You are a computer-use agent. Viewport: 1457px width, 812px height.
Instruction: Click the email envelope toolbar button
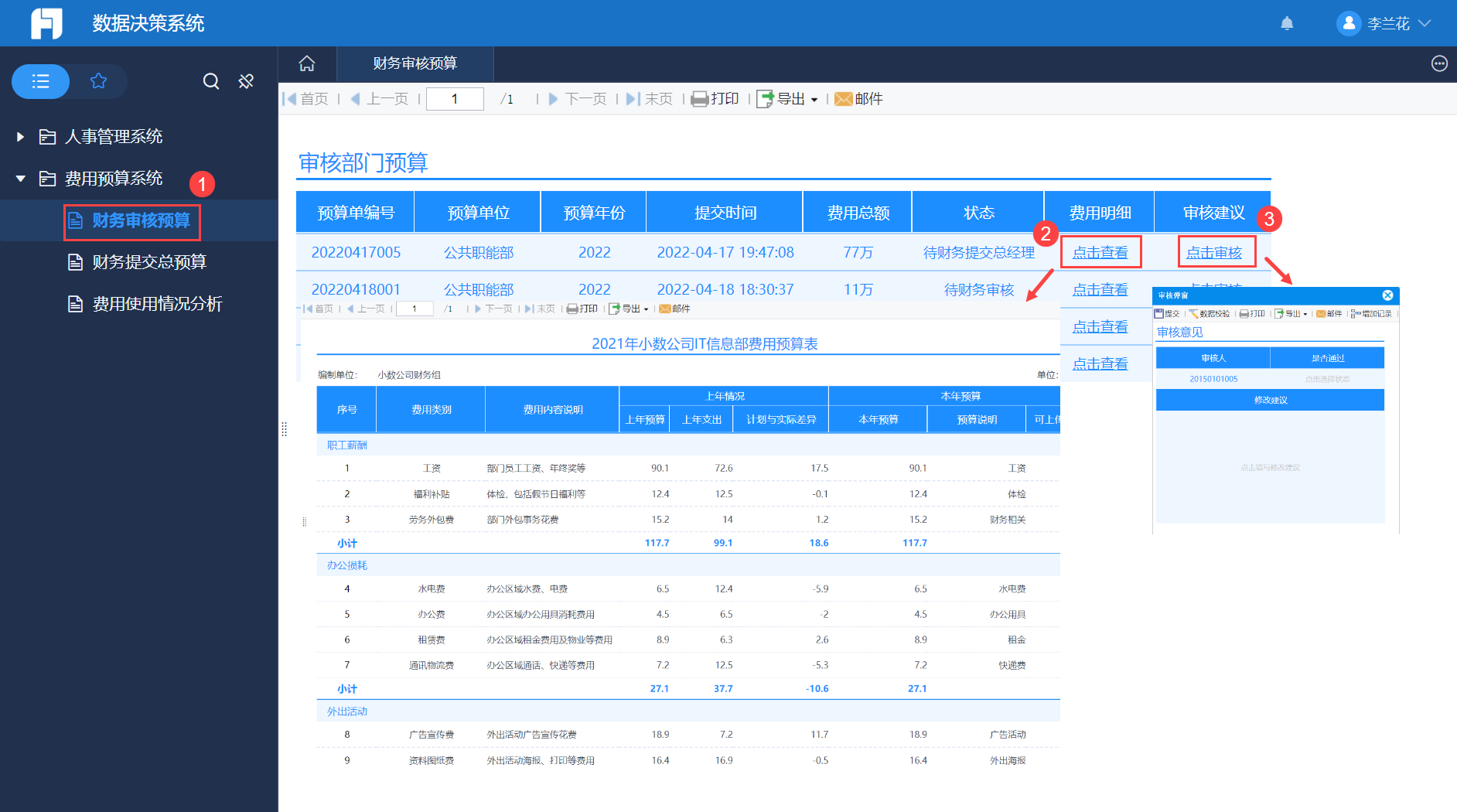click(858, 99)
